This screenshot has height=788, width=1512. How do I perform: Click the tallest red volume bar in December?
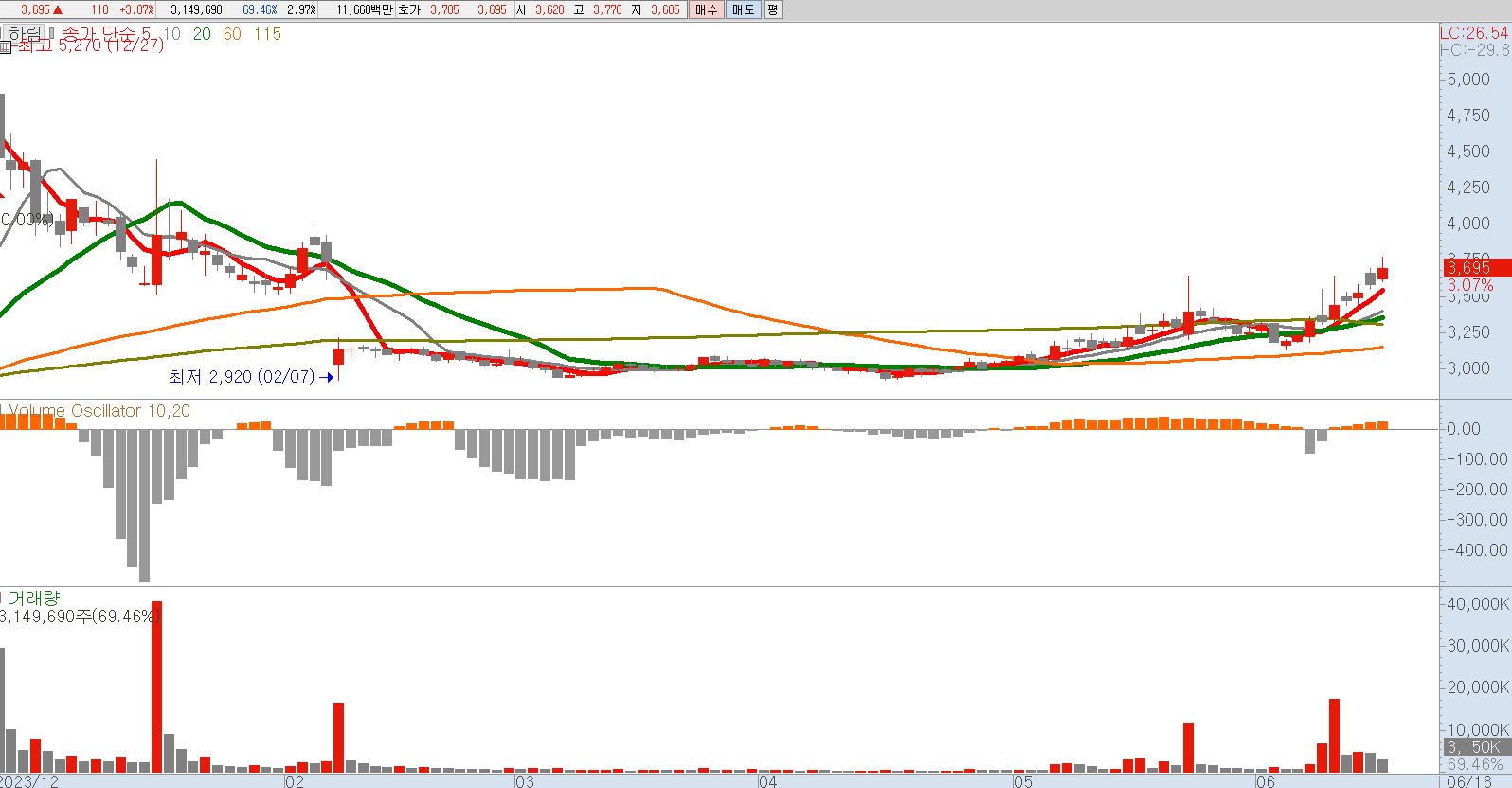click(x=156, y=687)
